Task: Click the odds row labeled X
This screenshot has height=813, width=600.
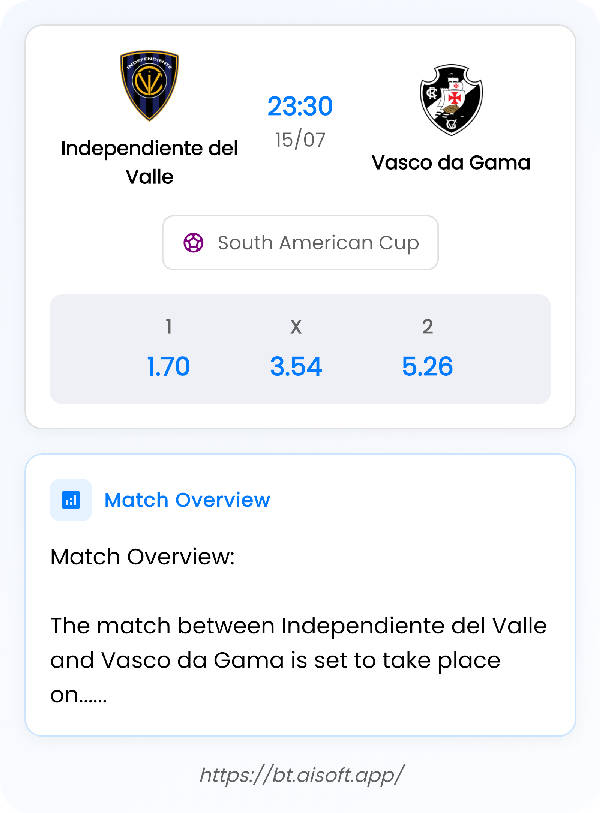Action: coord(296,326)
